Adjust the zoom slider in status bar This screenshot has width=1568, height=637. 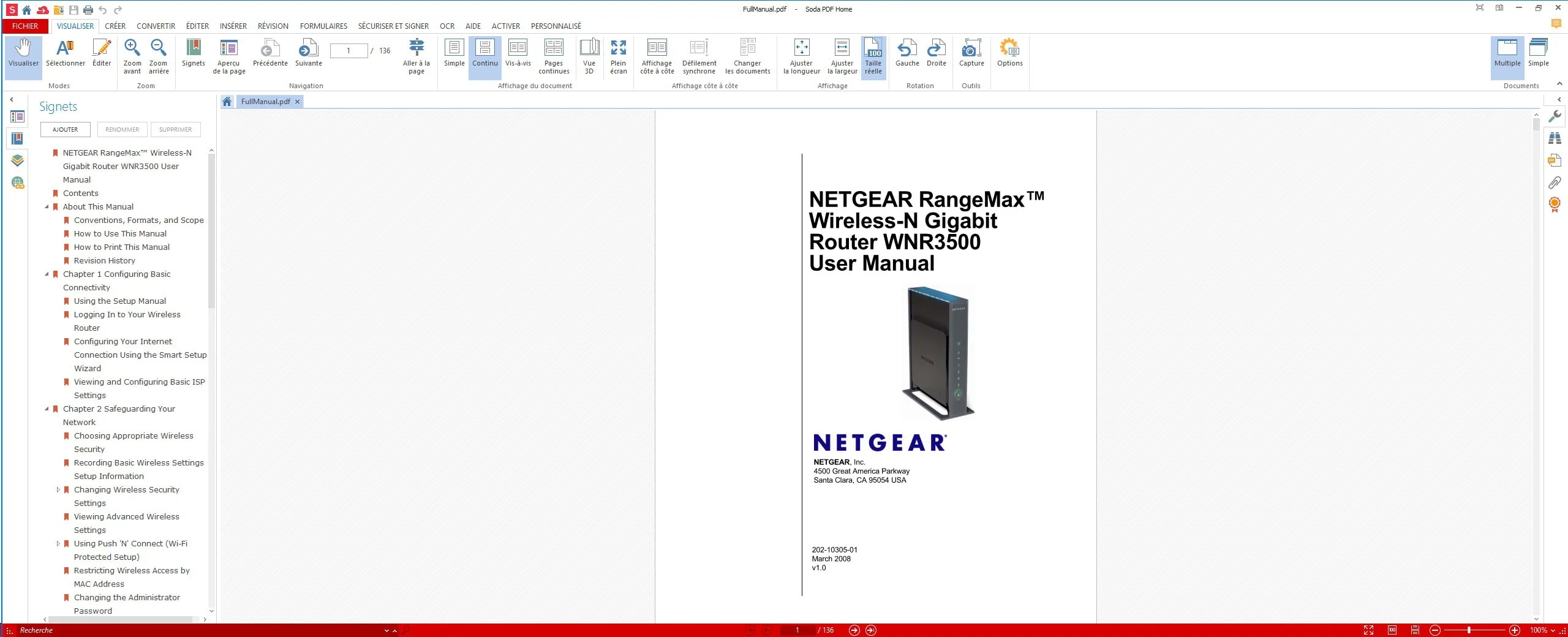(1468, 630)
